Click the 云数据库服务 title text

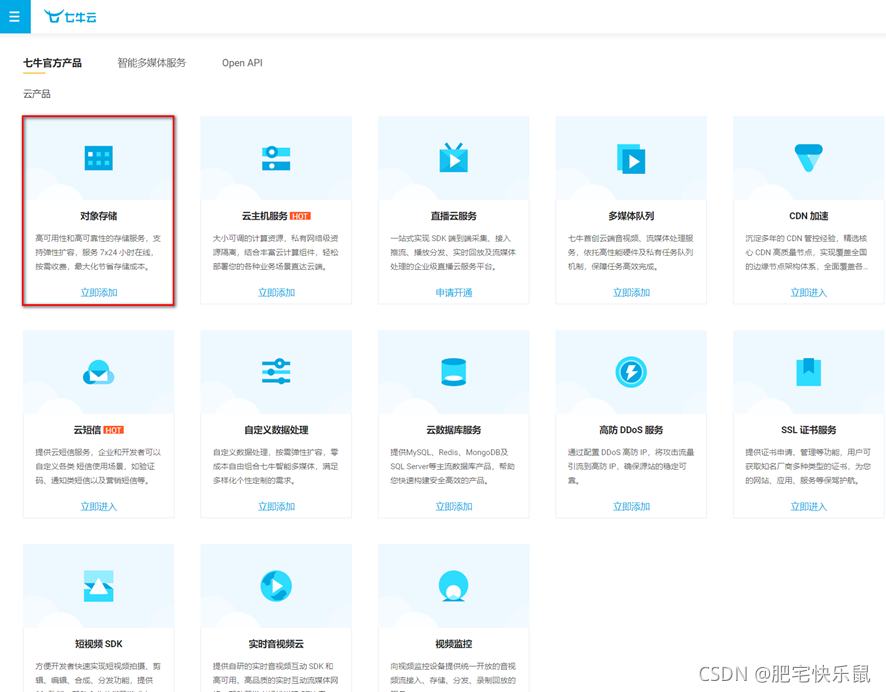pos(454,430)
